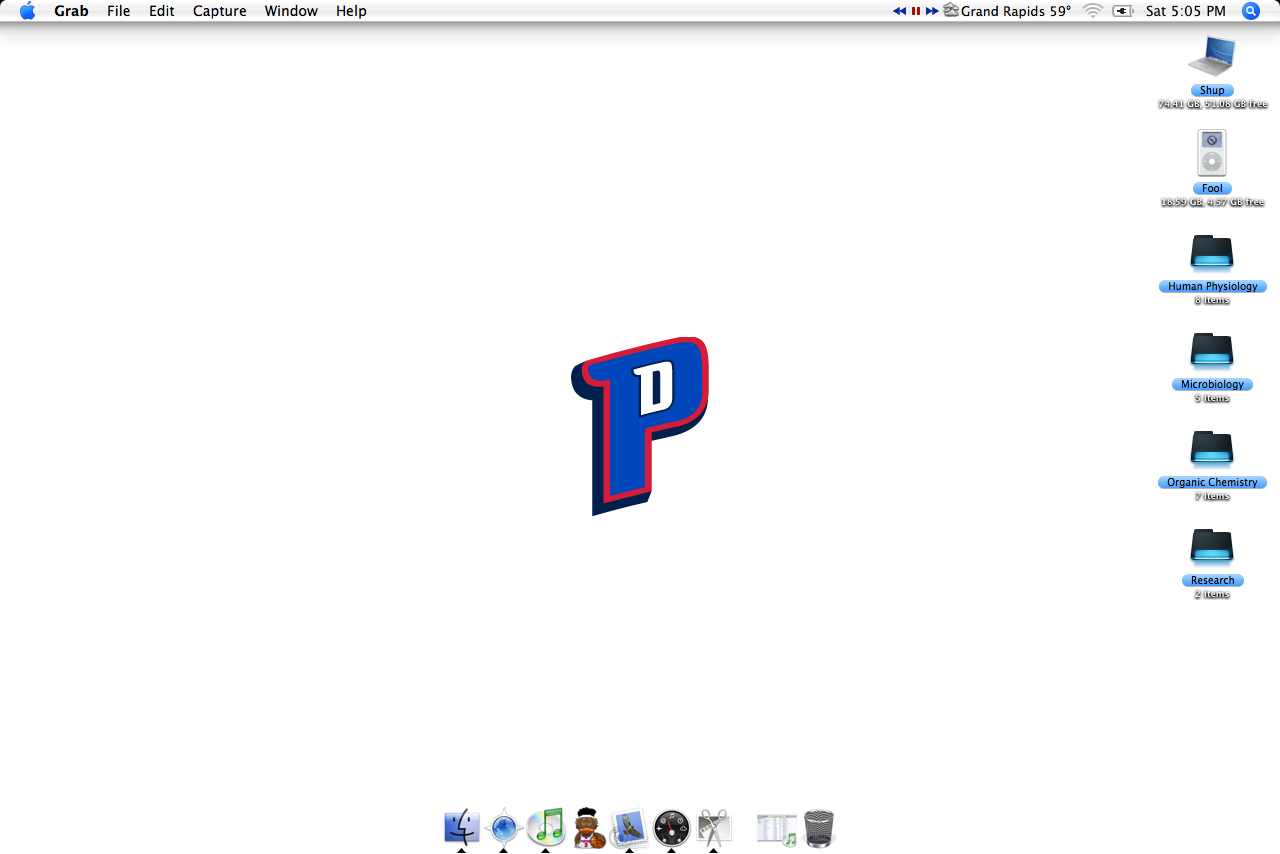Open Spotlight search in the menu bar
The image size is (1280, 854).
click(x=1250, y=11)
